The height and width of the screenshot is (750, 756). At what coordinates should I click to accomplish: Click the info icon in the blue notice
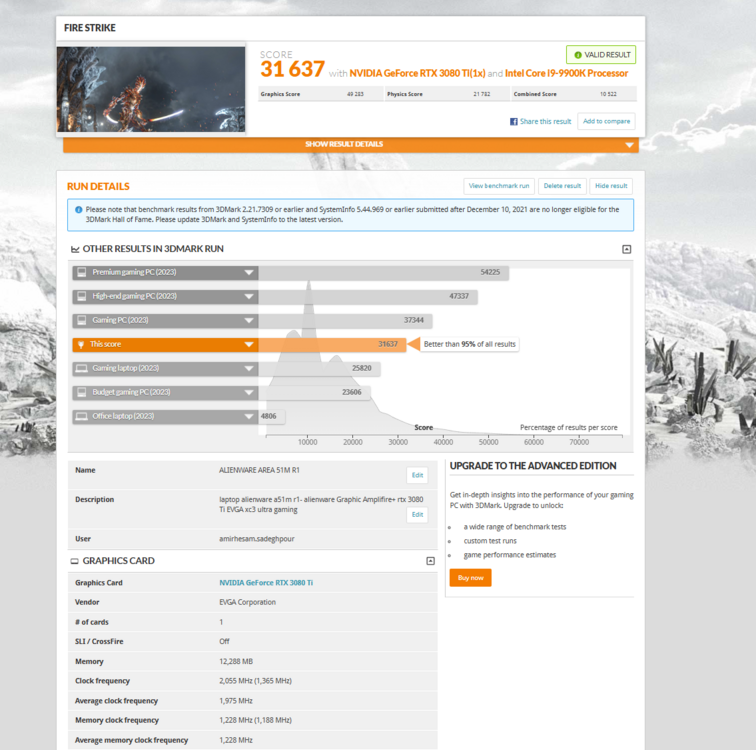pos(78,210)
